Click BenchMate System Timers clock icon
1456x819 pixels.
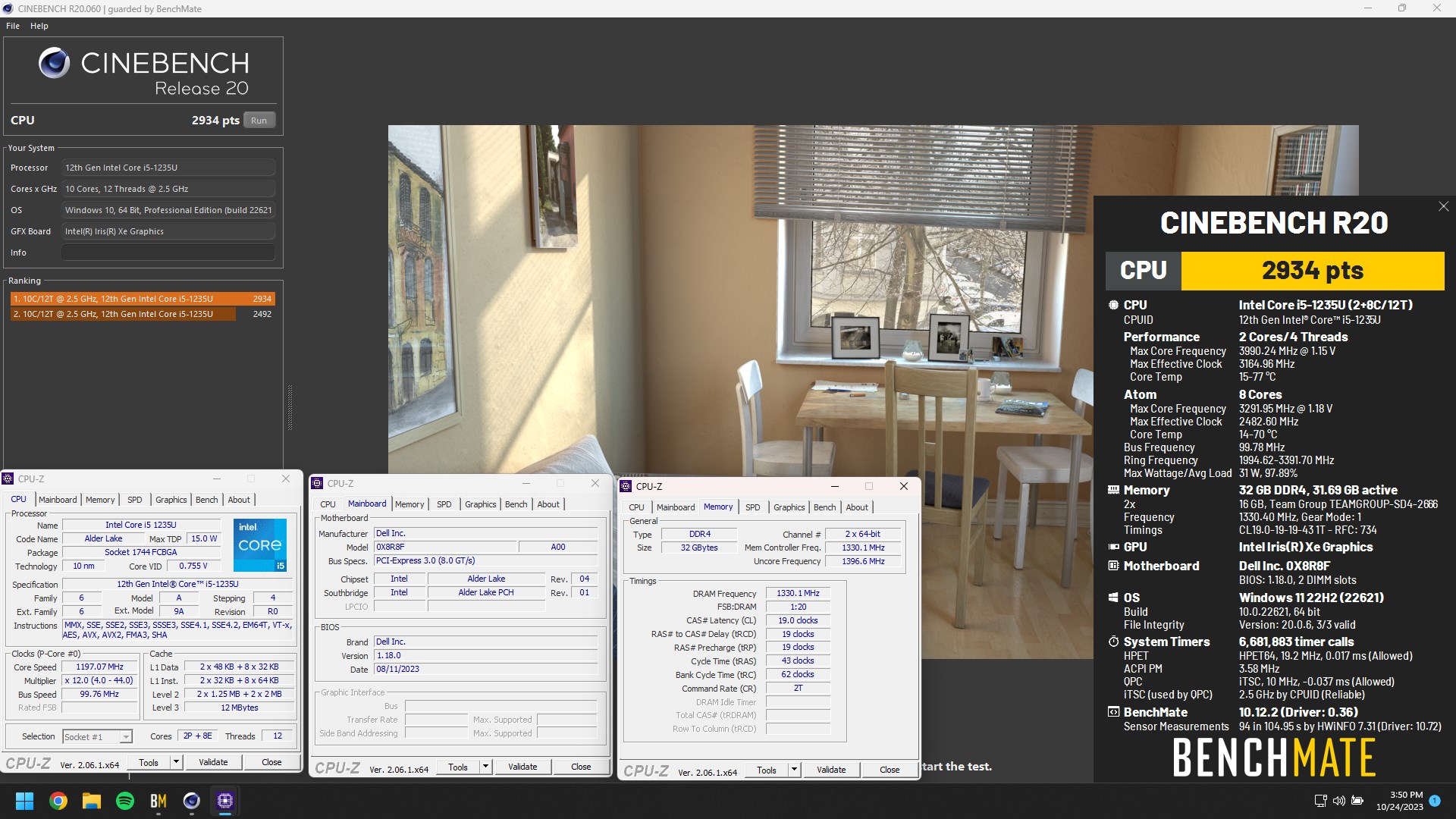coord(1113,642)
